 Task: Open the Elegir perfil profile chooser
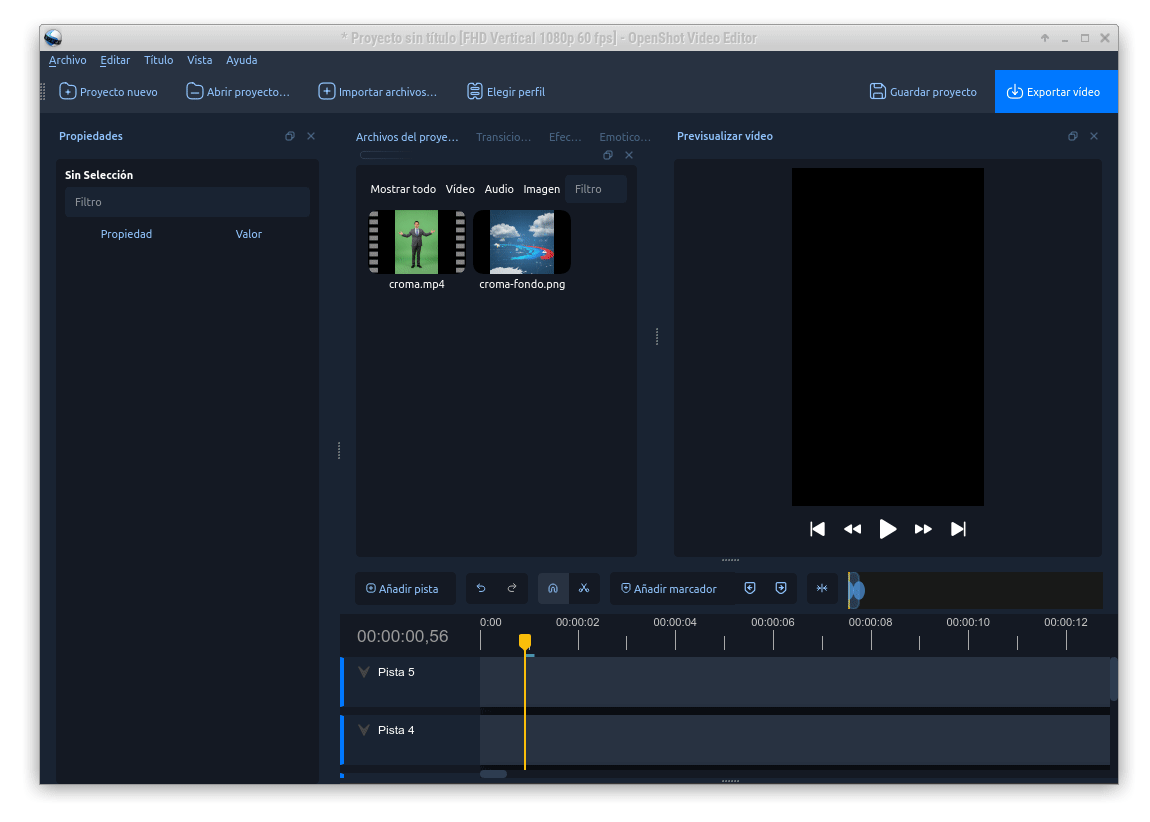click(x=506, y=92)
